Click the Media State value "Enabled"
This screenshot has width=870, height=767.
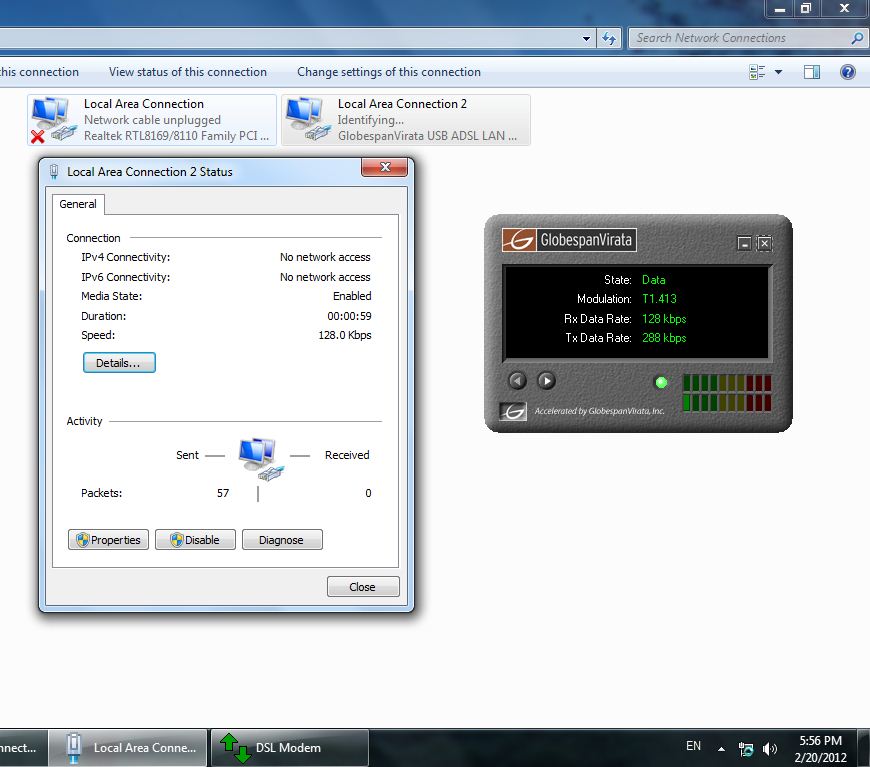pyautogui.click(x=352, y=296)
